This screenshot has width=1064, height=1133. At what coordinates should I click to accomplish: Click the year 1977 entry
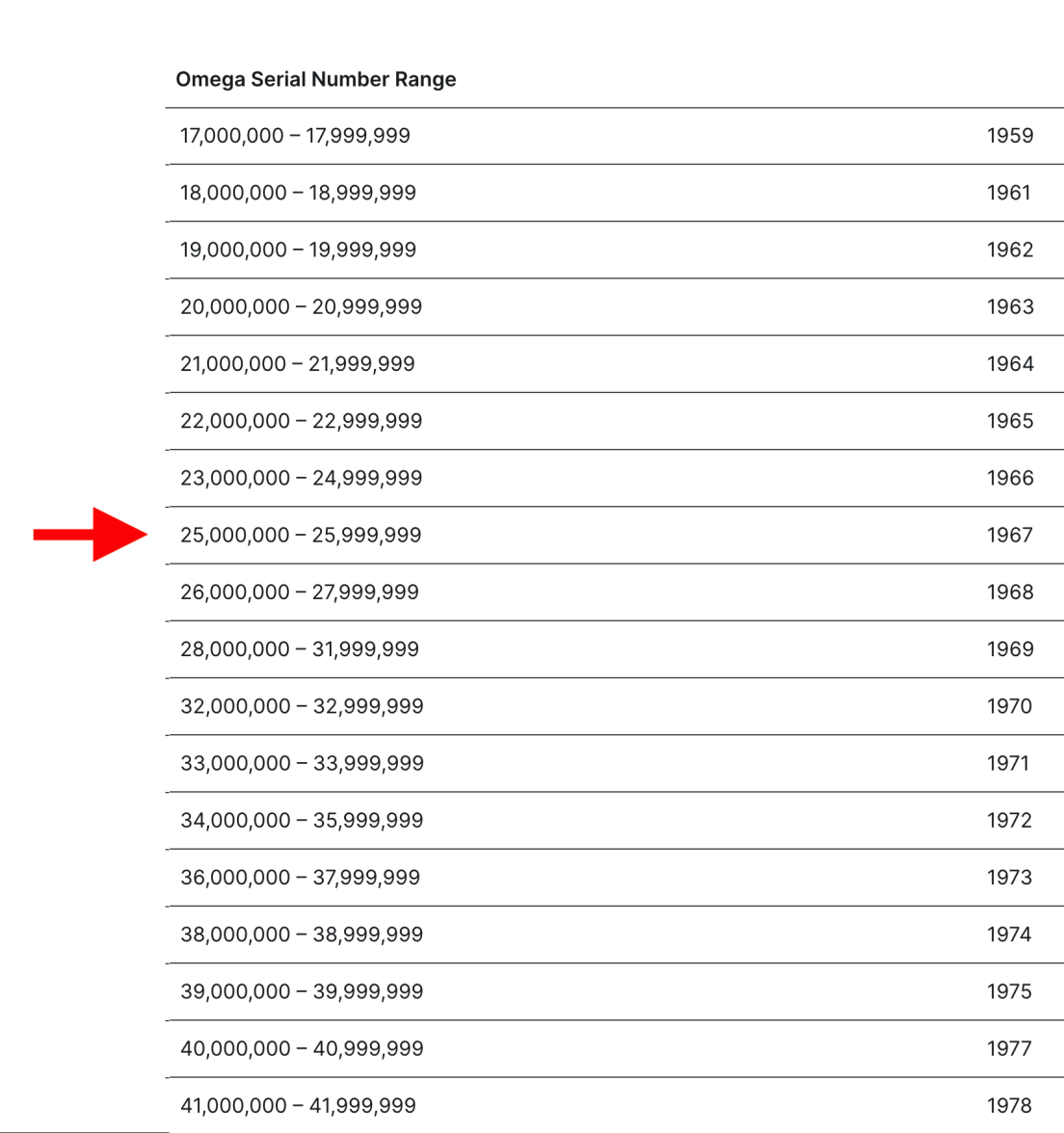click(1009, 1048)
